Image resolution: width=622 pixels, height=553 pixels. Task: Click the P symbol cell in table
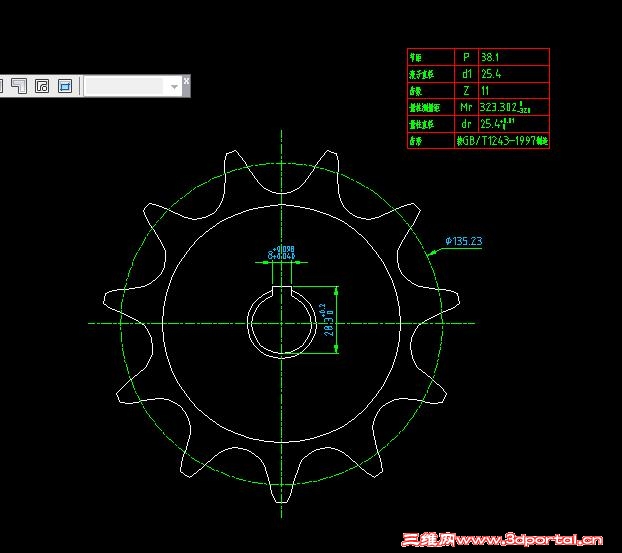tap(466, 57)
